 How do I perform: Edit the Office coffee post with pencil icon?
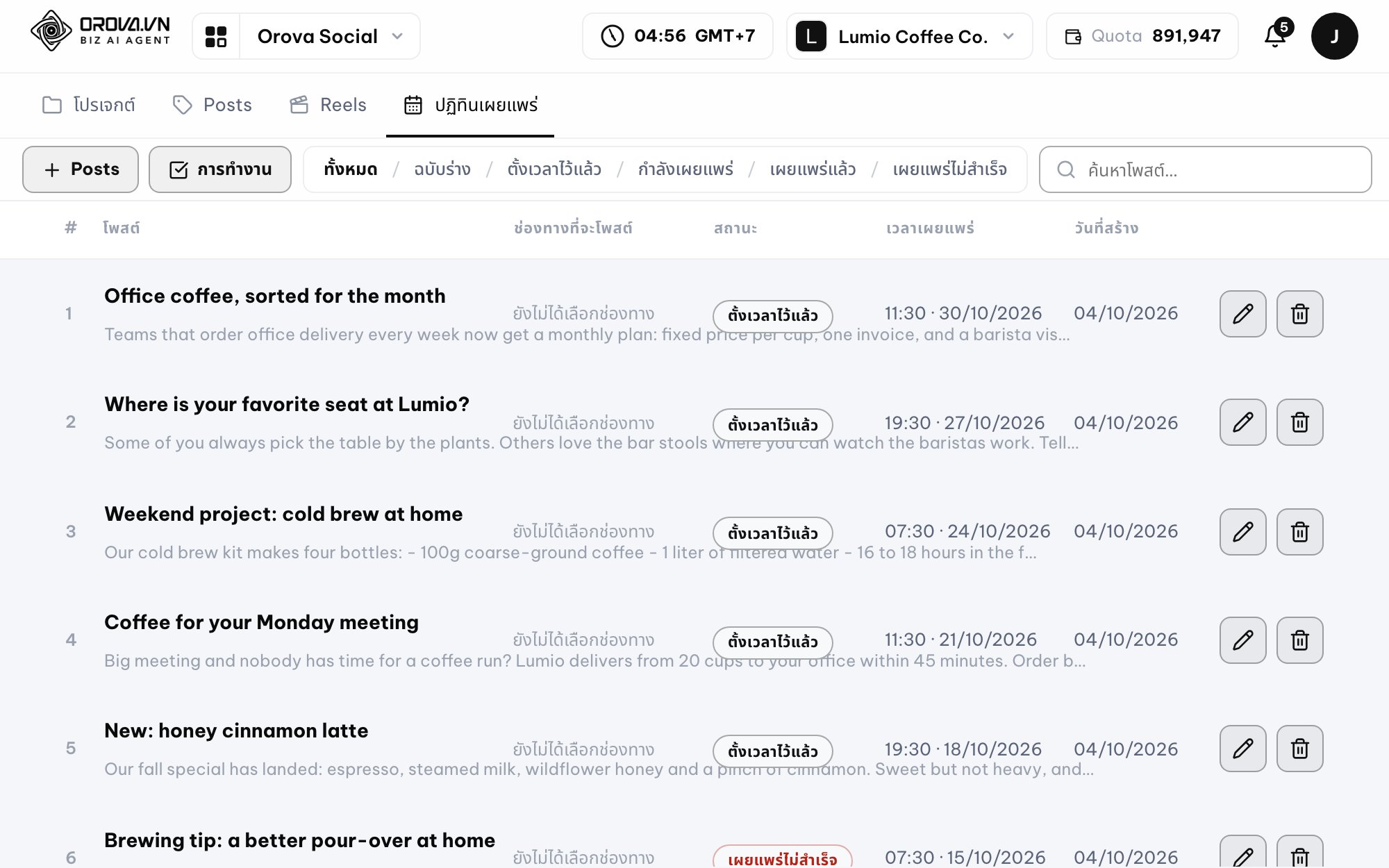click(x=1243, y=314)
